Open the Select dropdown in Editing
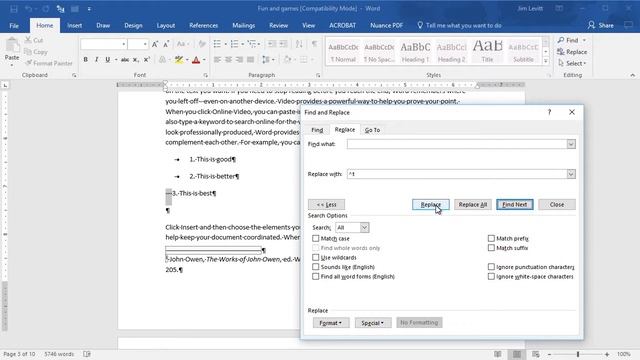 tap(572, 63)
